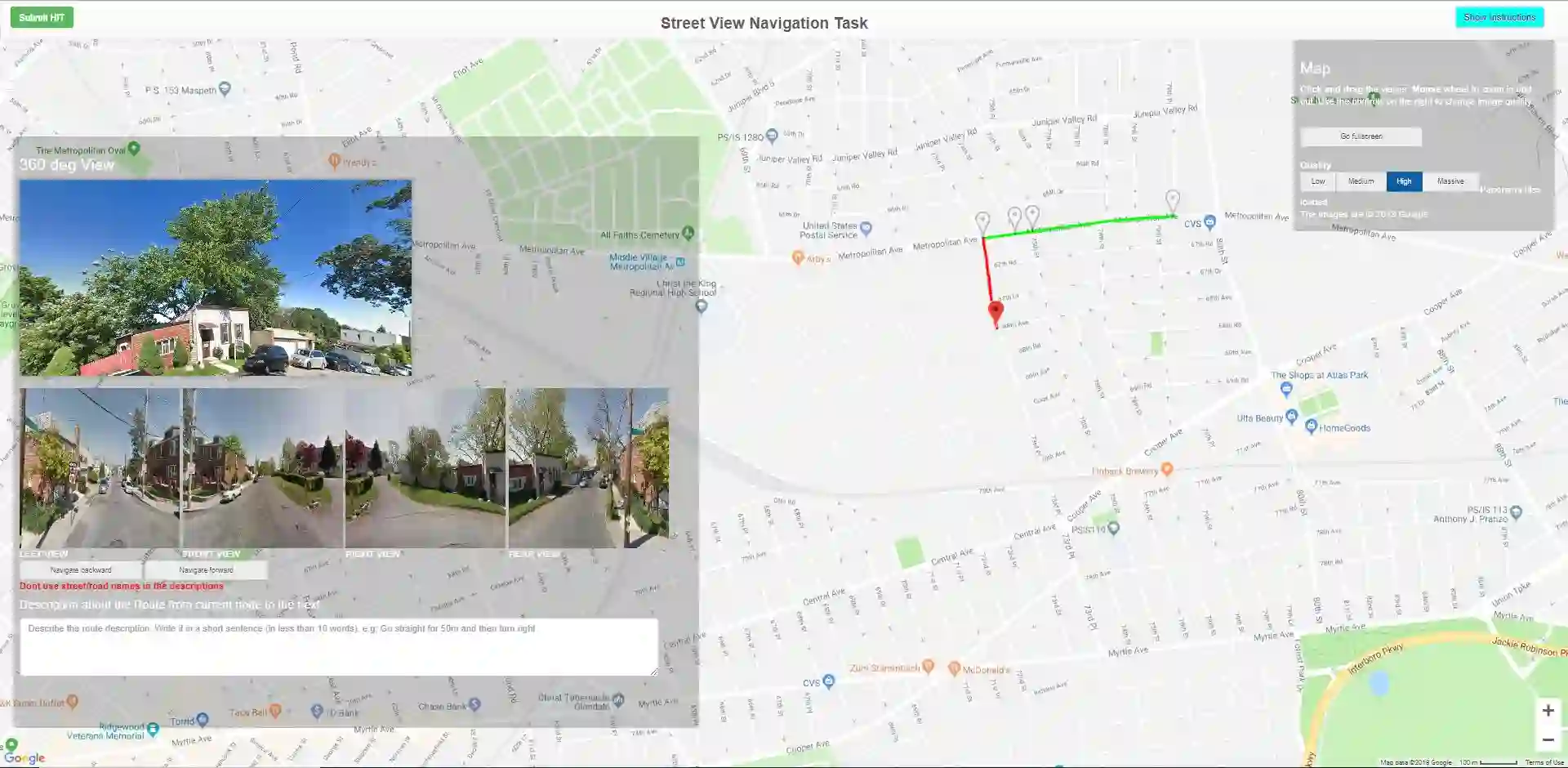This screenshot has height=768, width=1568.
Task: Click the P.S. 153 Maspeth school pin
Action: [225, 89]
